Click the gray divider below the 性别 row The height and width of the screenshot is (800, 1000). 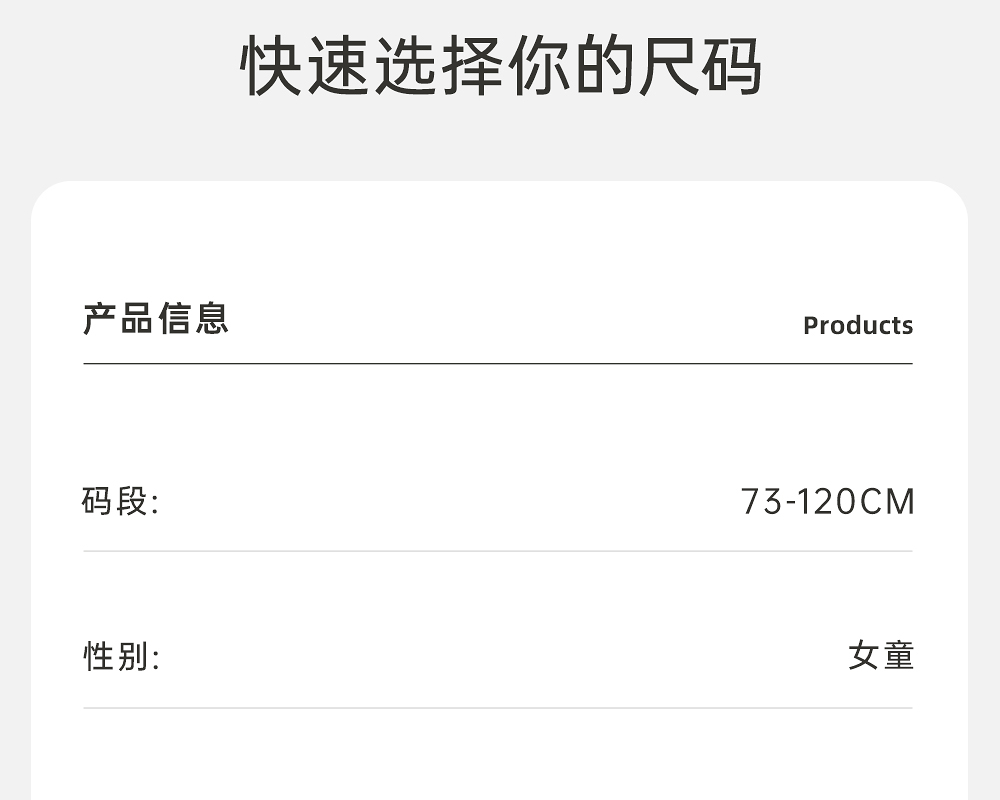click(498, 708)
